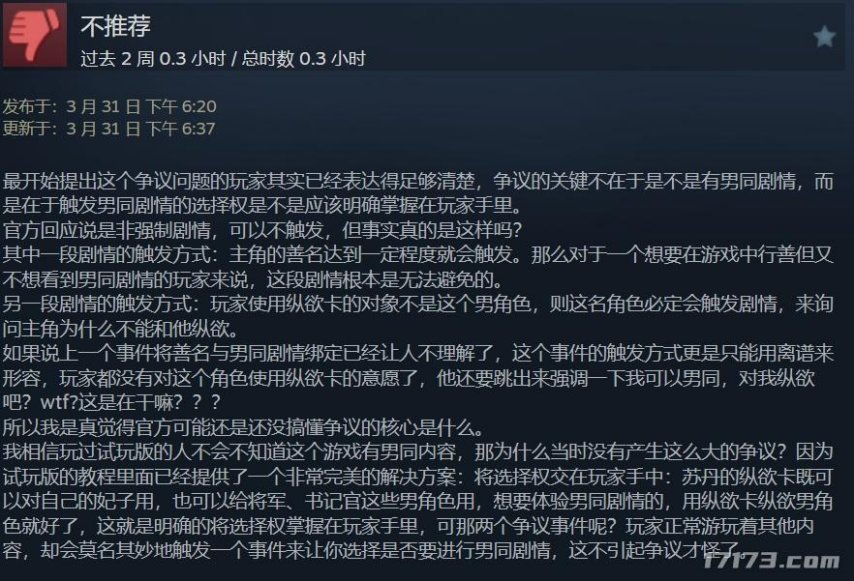Image resolution: width=854 pixels, height=581 pixels.
Task: Click the line starting 试玩版的教程里面
Action: tap(418, 477)
